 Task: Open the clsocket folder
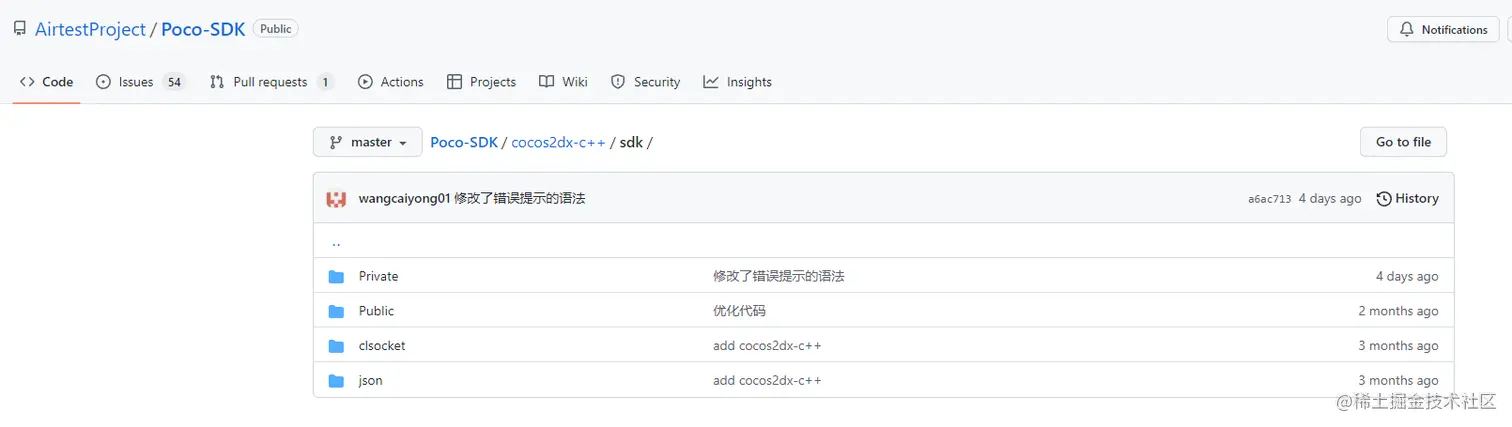click(x=382, y=346)
